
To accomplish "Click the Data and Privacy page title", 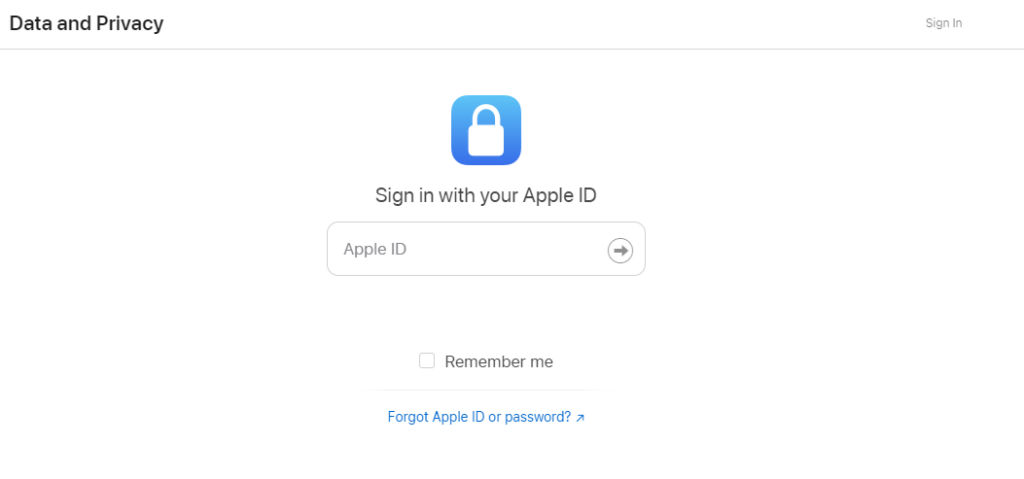I will coord(86,24).
